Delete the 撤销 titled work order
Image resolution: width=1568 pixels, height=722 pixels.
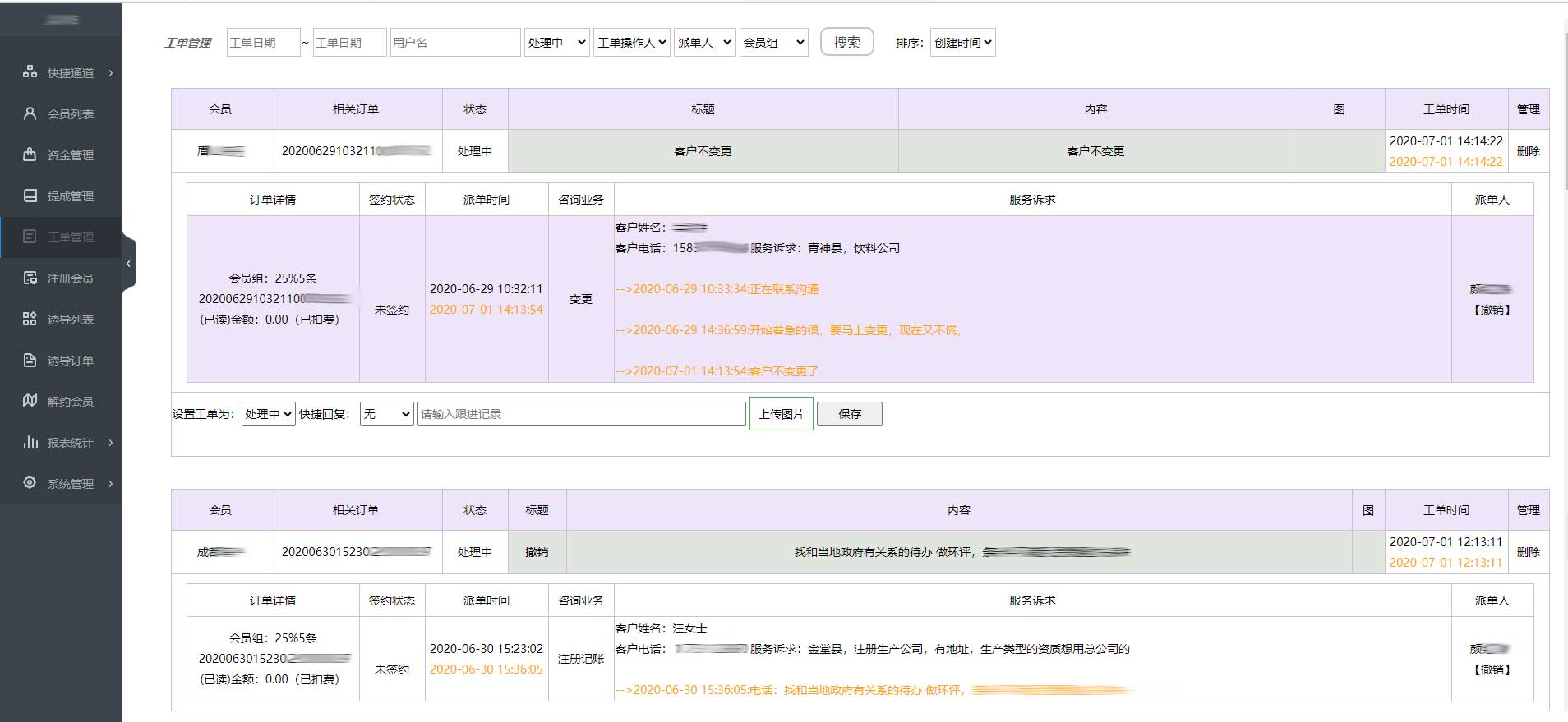1528,552
